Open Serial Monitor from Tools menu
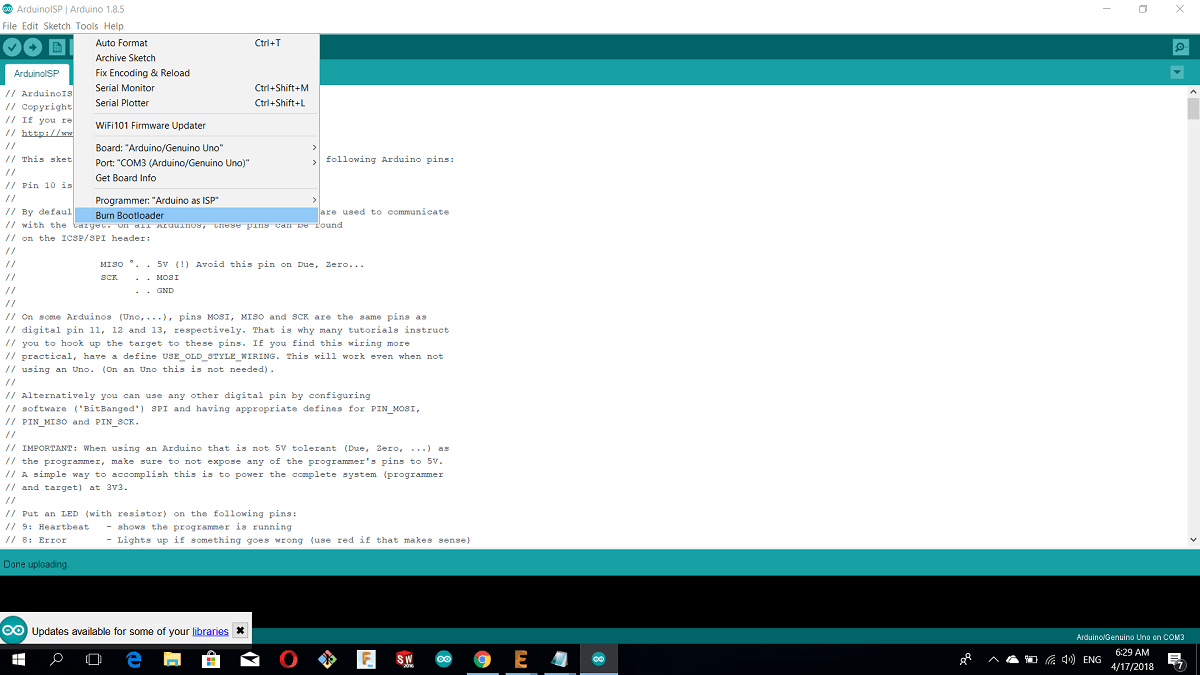1200x675 pixels. point(197,88)
